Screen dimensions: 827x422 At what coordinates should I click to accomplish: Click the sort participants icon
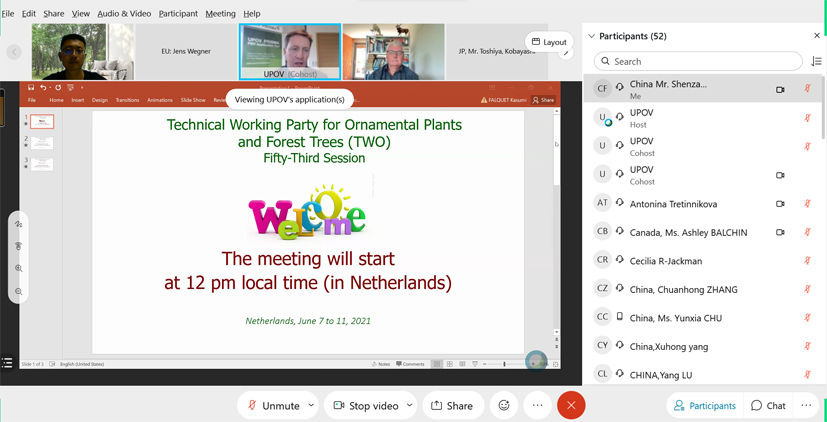816,61
